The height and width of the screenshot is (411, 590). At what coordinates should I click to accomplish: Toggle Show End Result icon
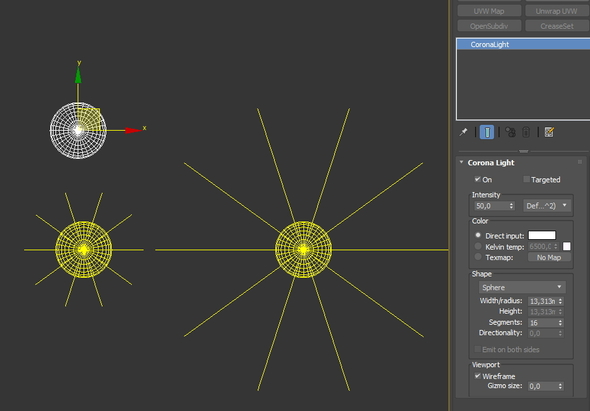point(487,132)
